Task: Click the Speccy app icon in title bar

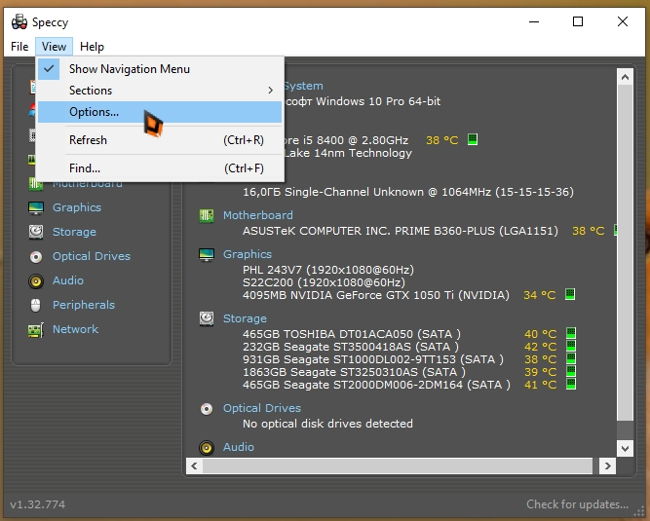Action: pyautogui.click(x=19, y=22)
